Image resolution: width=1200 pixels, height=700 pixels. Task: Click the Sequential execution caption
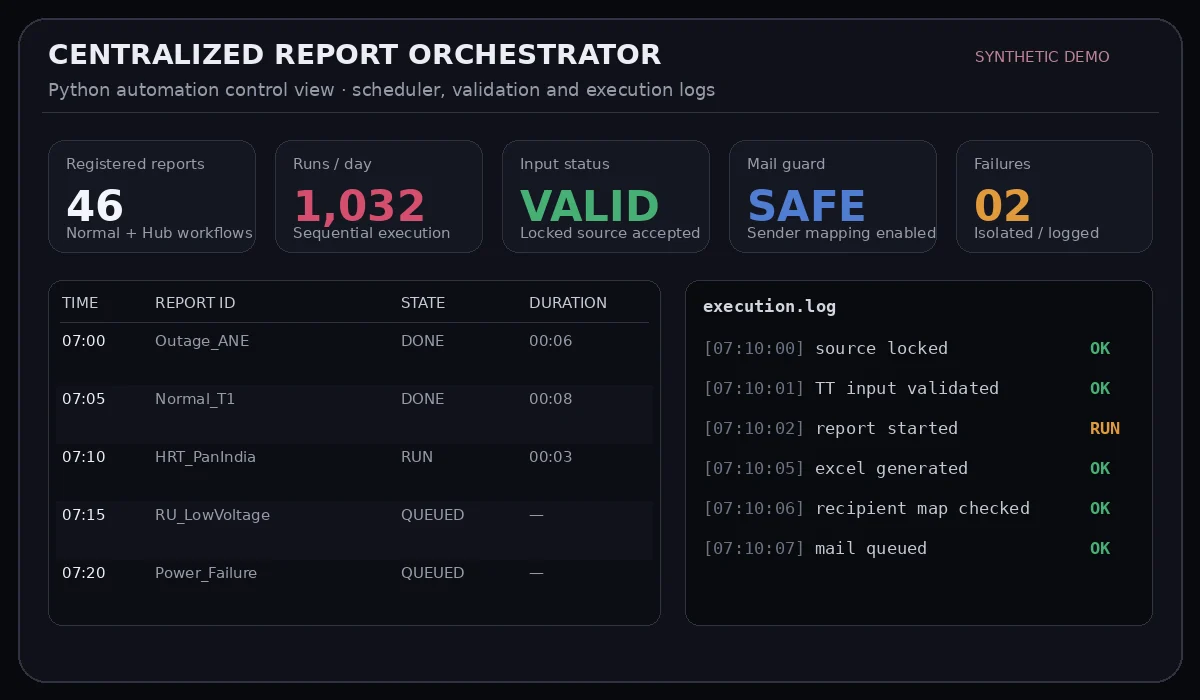tap(371, 233)
